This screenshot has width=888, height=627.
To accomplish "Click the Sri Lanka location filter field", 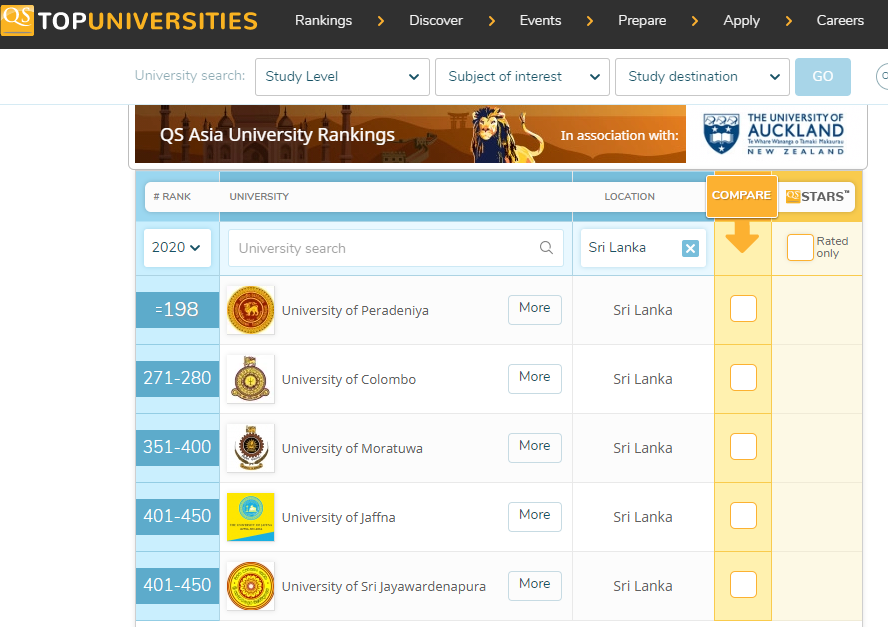I will (x=643, y=248).
